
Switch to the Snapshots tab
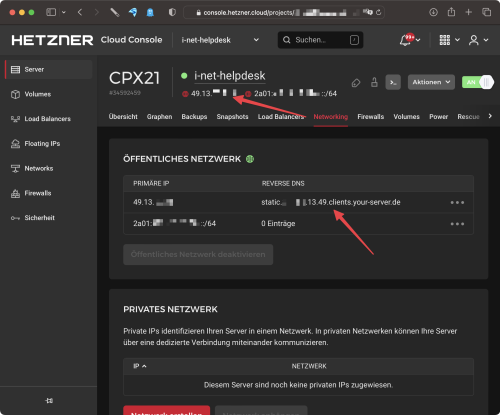click(x=232, y=117)
